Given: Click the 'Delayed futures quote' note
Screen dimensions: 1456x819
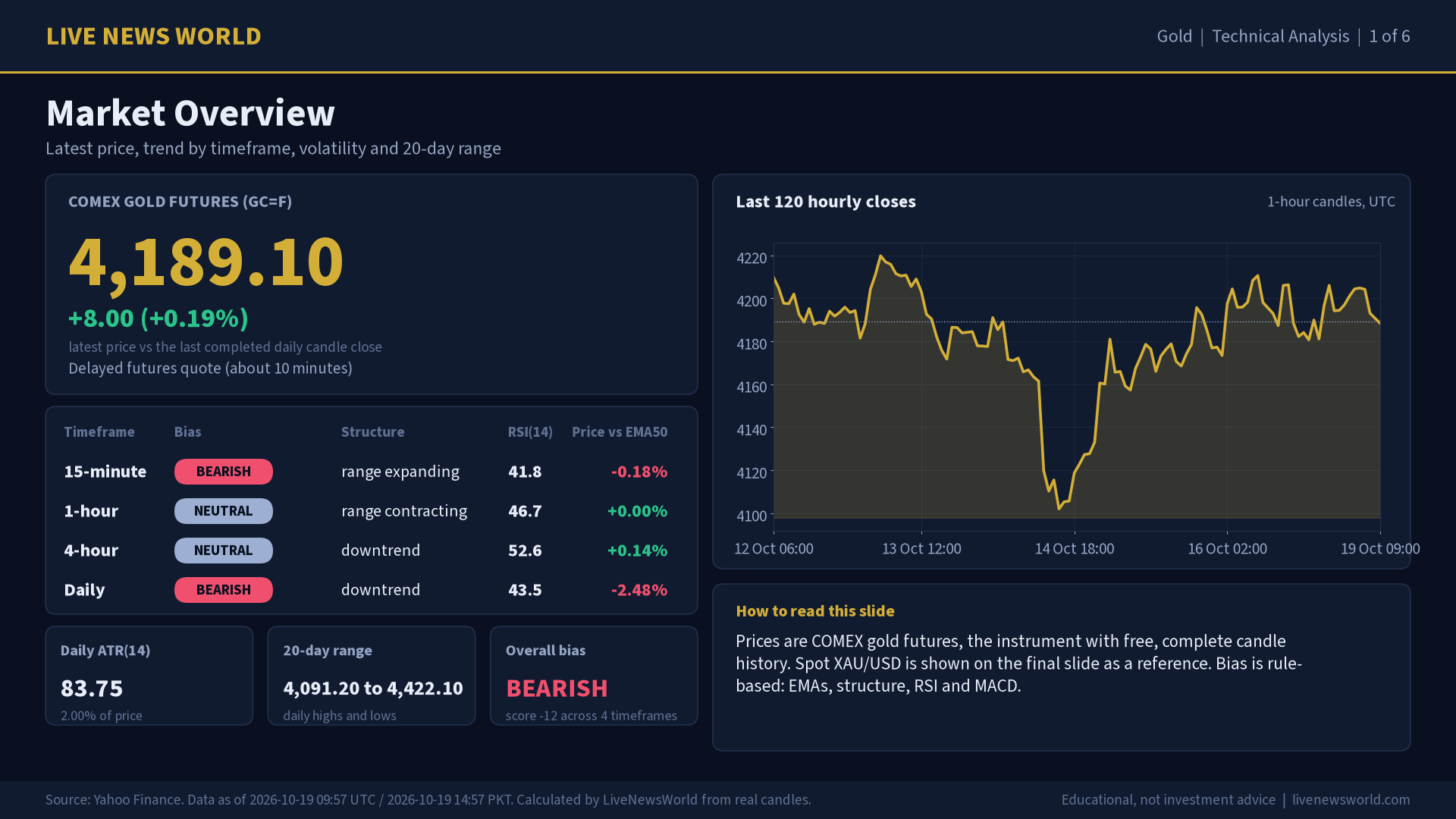Looking at the screenshot, I should click(x=210, y=369).
